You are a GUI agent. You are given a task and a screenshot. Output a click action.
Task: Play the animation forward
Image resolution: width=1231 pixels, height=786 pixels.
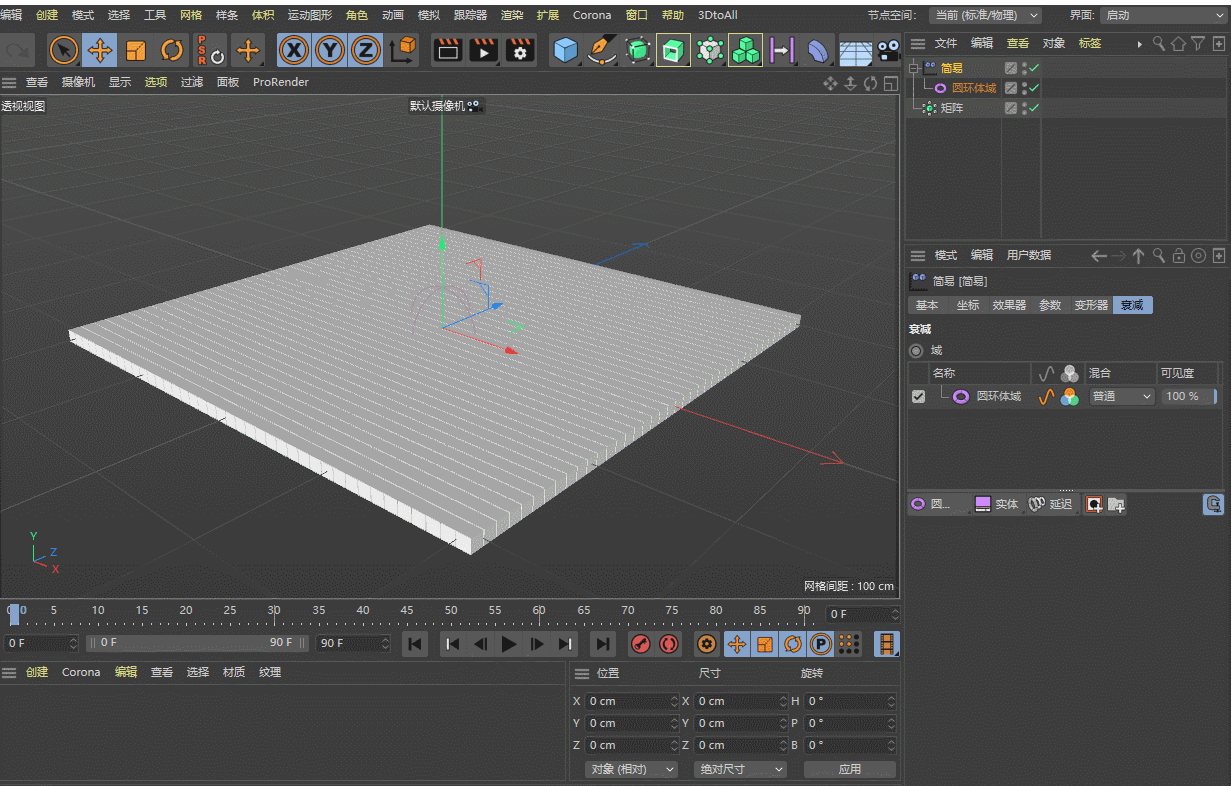(x=509, y=644)
